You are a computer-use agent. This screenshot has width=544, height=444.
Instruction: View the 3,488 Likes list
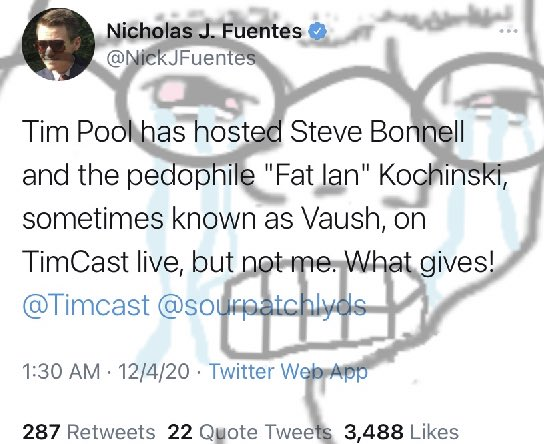pyautogui.click(x=401, y=432)
